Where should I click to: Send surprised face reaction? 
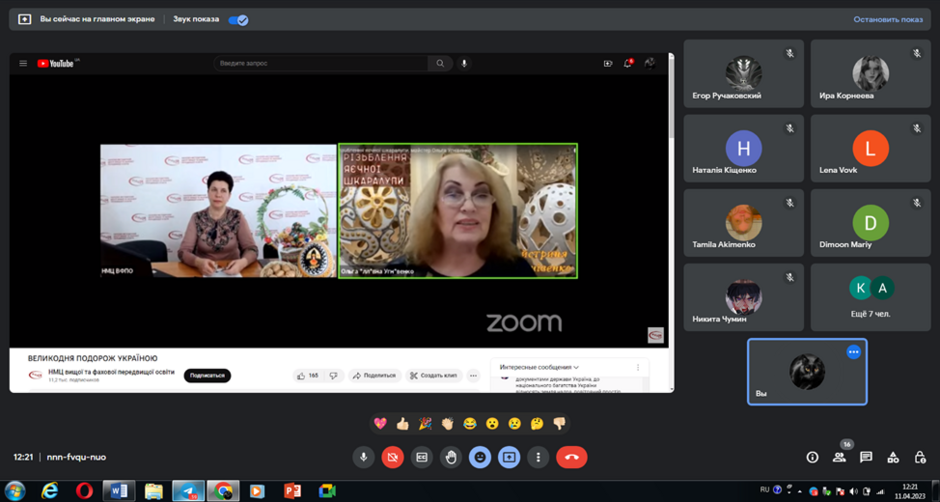[x=492, y=423]
